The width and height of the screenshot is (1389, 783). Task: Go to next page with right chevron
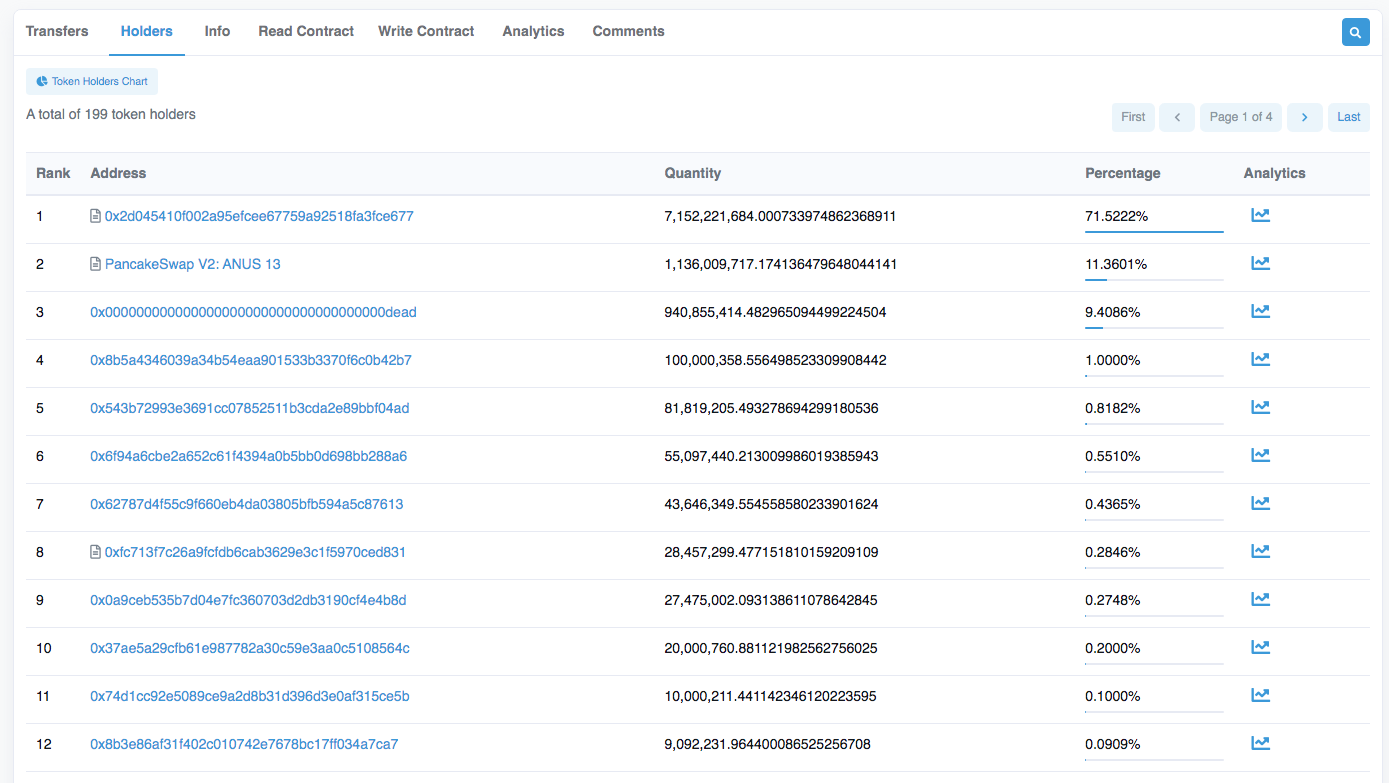tap(1304, 117)
